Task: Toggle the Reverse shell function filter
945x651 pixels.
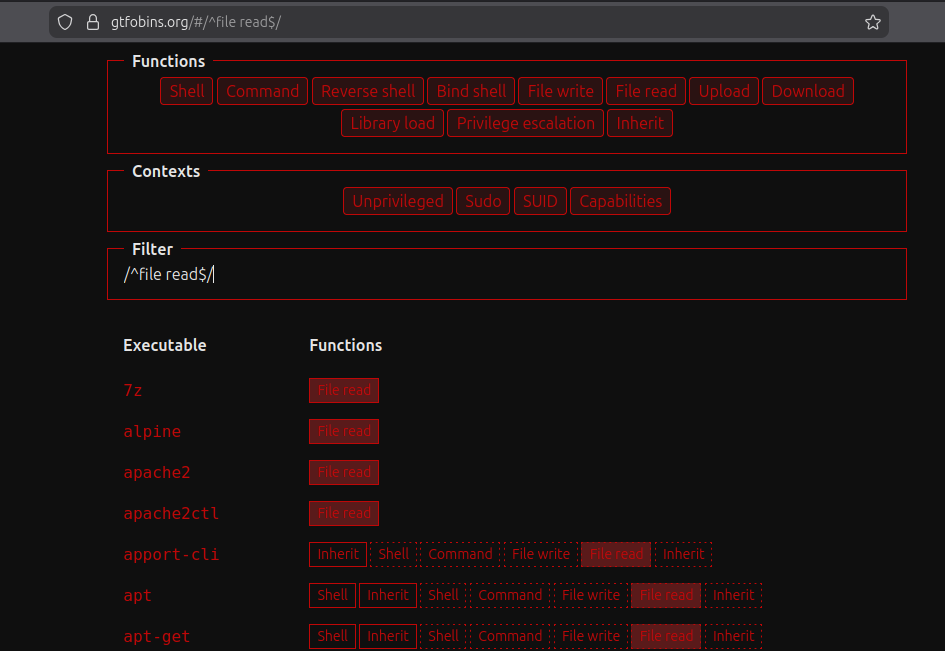Action: 368,91
